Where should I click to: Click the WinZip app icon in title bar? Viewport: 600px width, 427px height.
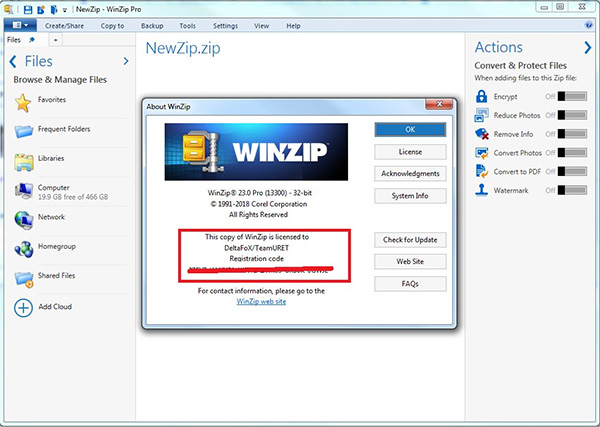(x=8, y=9)
